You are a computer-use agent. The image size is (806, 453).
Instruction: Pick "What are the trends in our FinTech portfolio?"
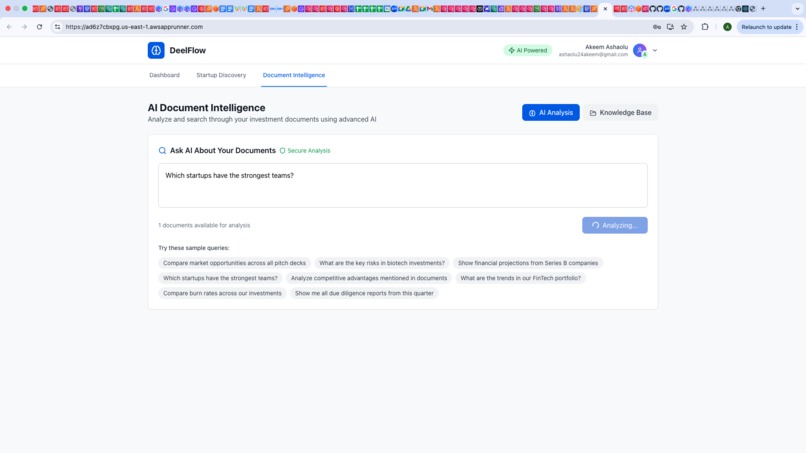[520, 278]
